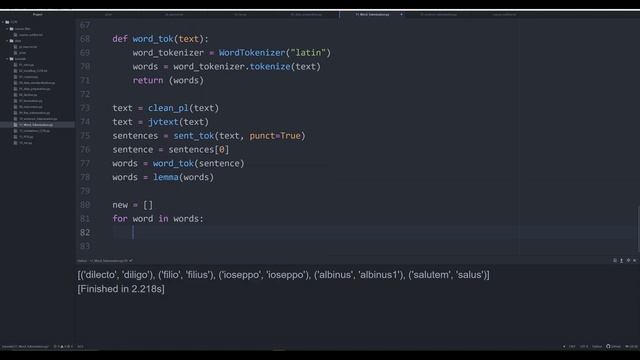
Task: Click punct=True argument on line 75
Action: pyautogui.click(x=275, y=136)
